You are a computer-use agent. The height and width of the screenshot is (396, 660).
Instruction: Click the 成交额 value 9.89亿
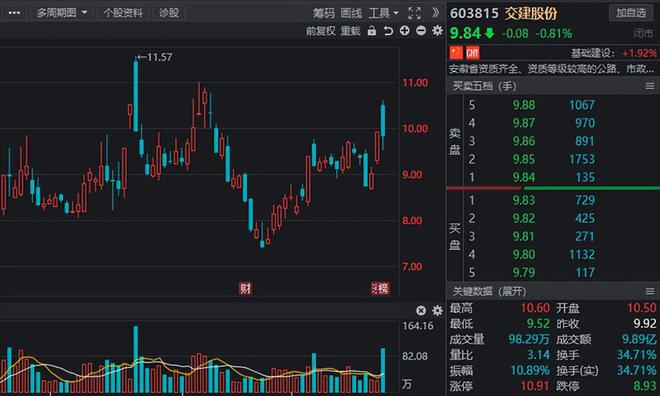[639, 339]
